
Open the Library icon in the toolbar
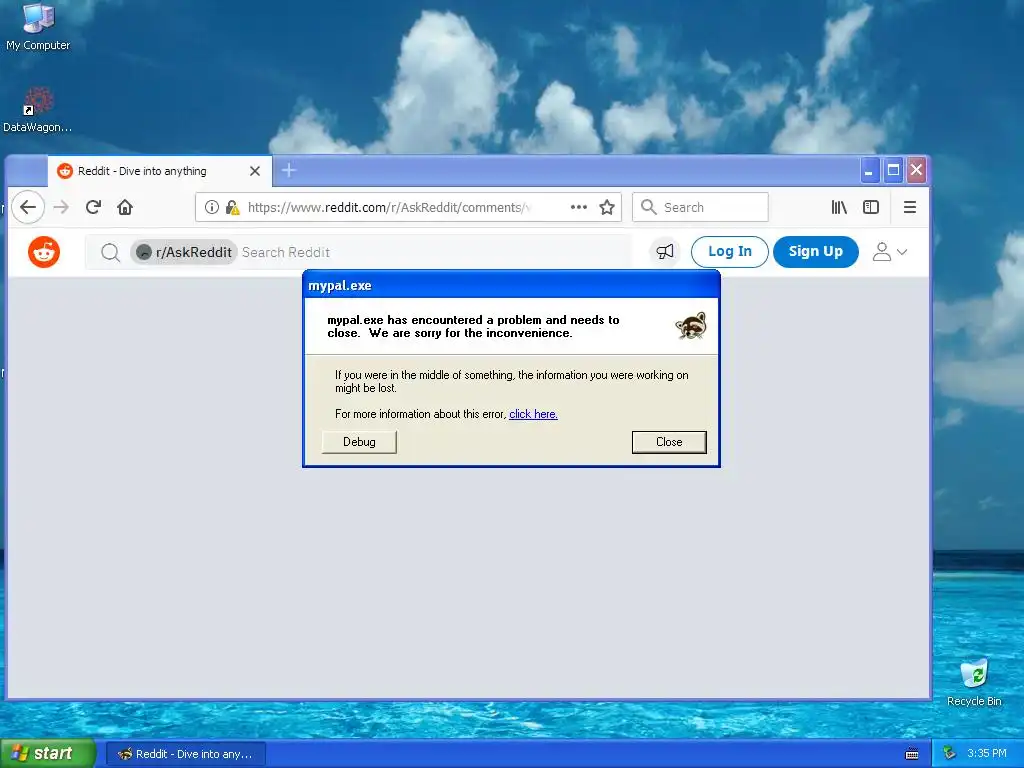click(839, 207)
